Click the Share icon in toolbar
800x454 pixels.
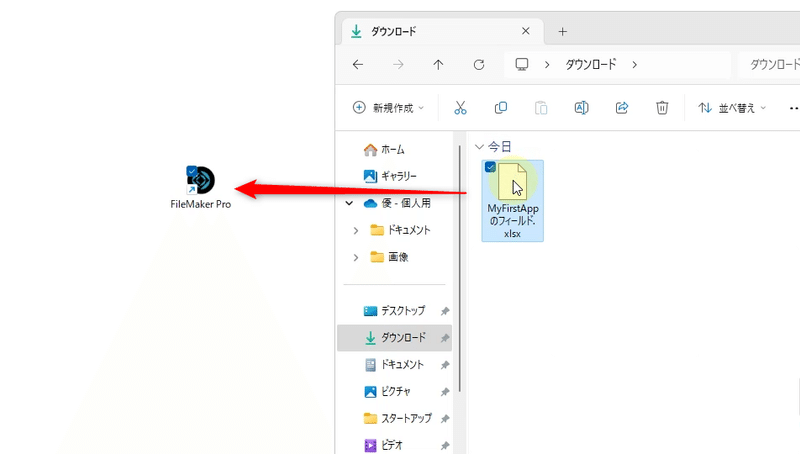(x=621, y=108)
